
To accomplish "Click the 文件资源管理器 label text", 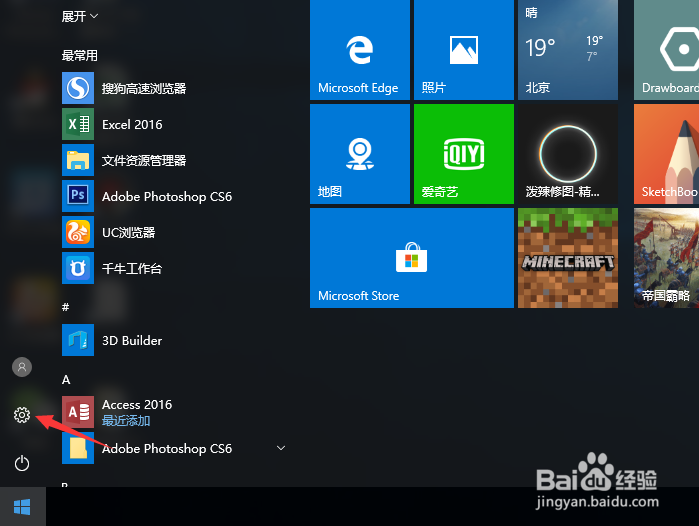I will (x=144, y=160).
